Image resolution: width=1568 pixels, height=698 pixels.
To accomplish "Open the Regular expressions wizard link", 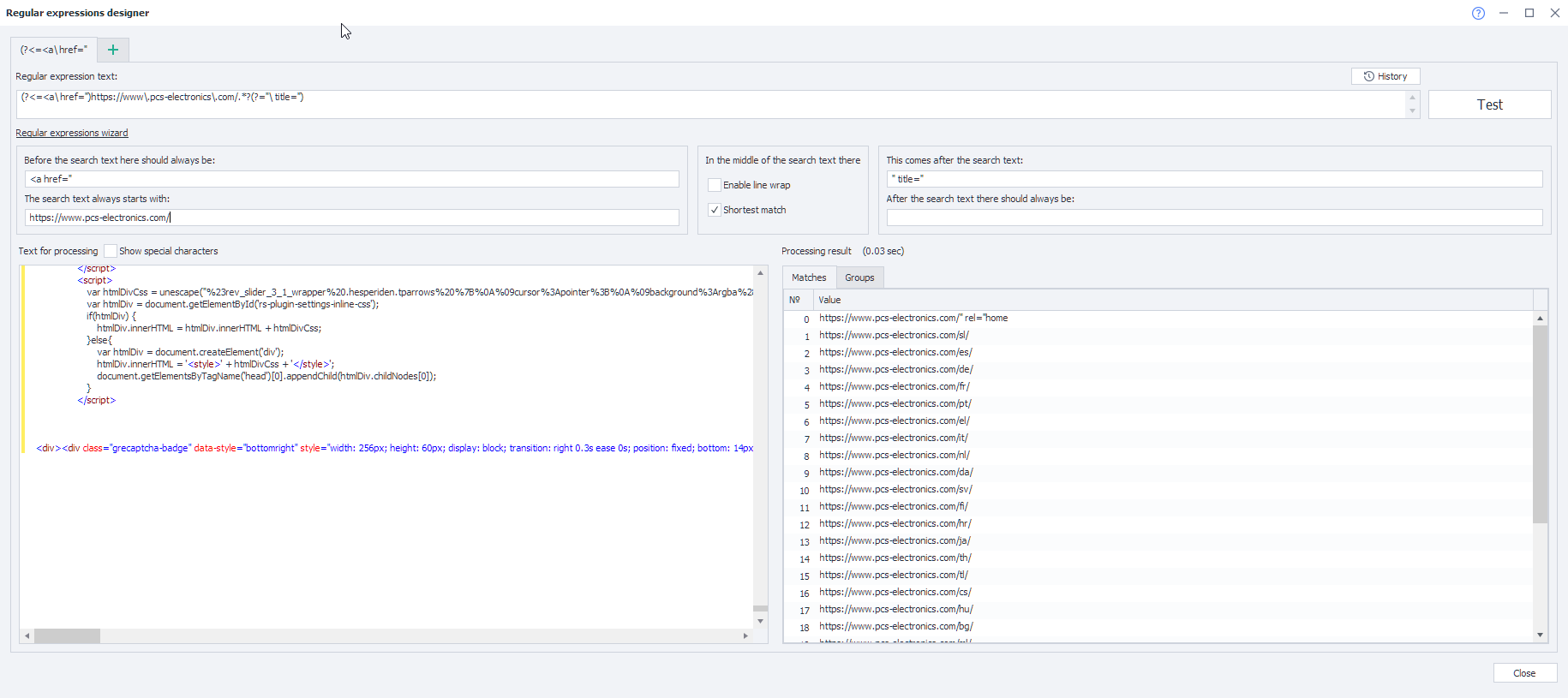I will (x=72, y=133).
